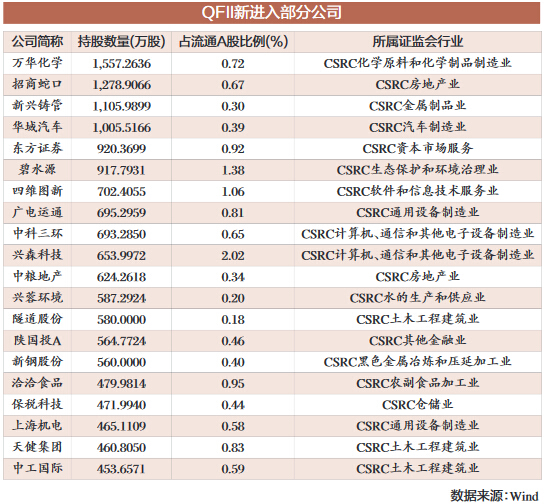This screenshot has width=546, height=504.
Task: Click the 占流通A股比例(%) column header
Action: (233, 42)
